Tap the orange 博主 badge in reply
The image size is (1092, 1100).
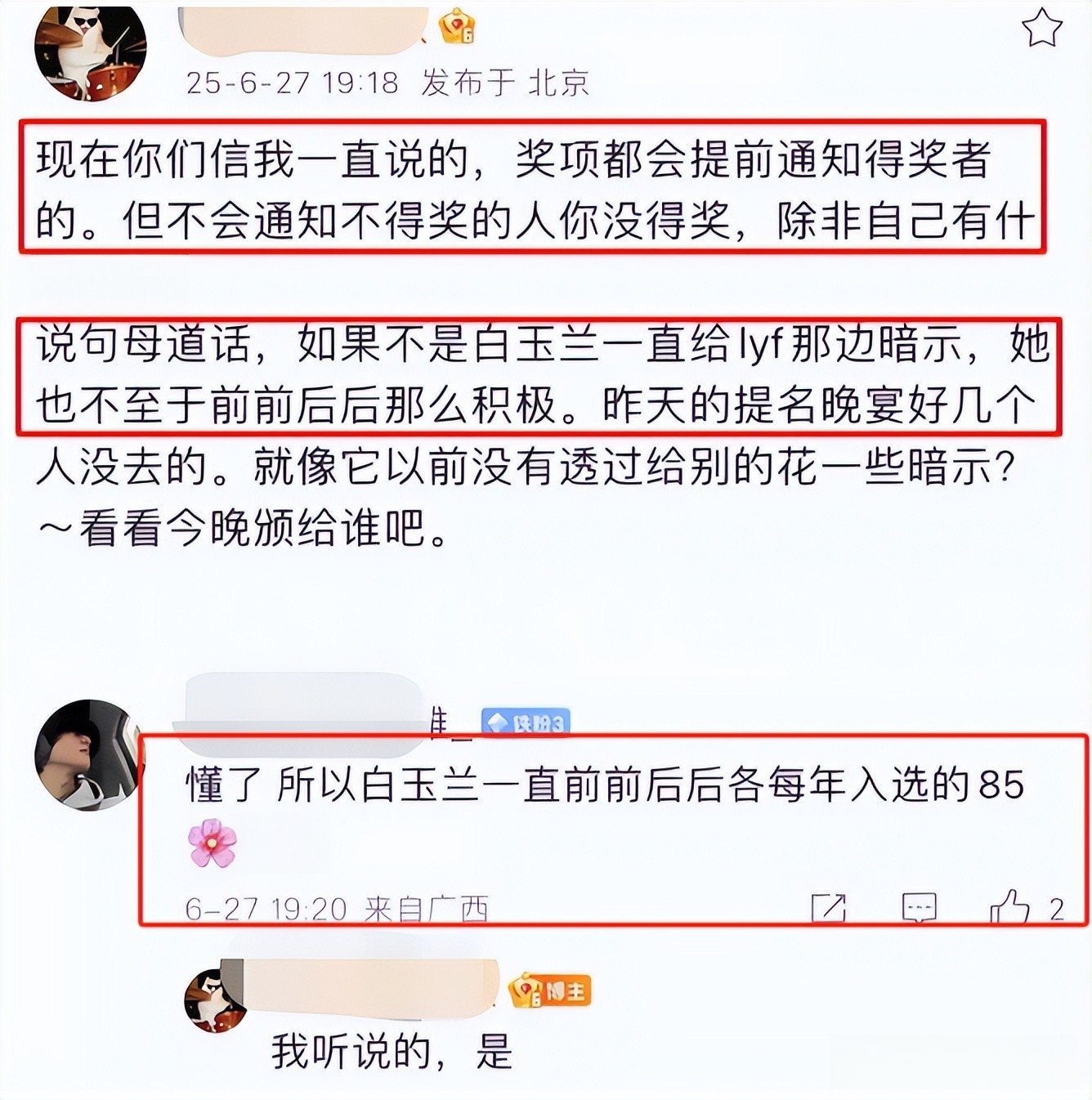pyautogui.click(x=549, y=991)
